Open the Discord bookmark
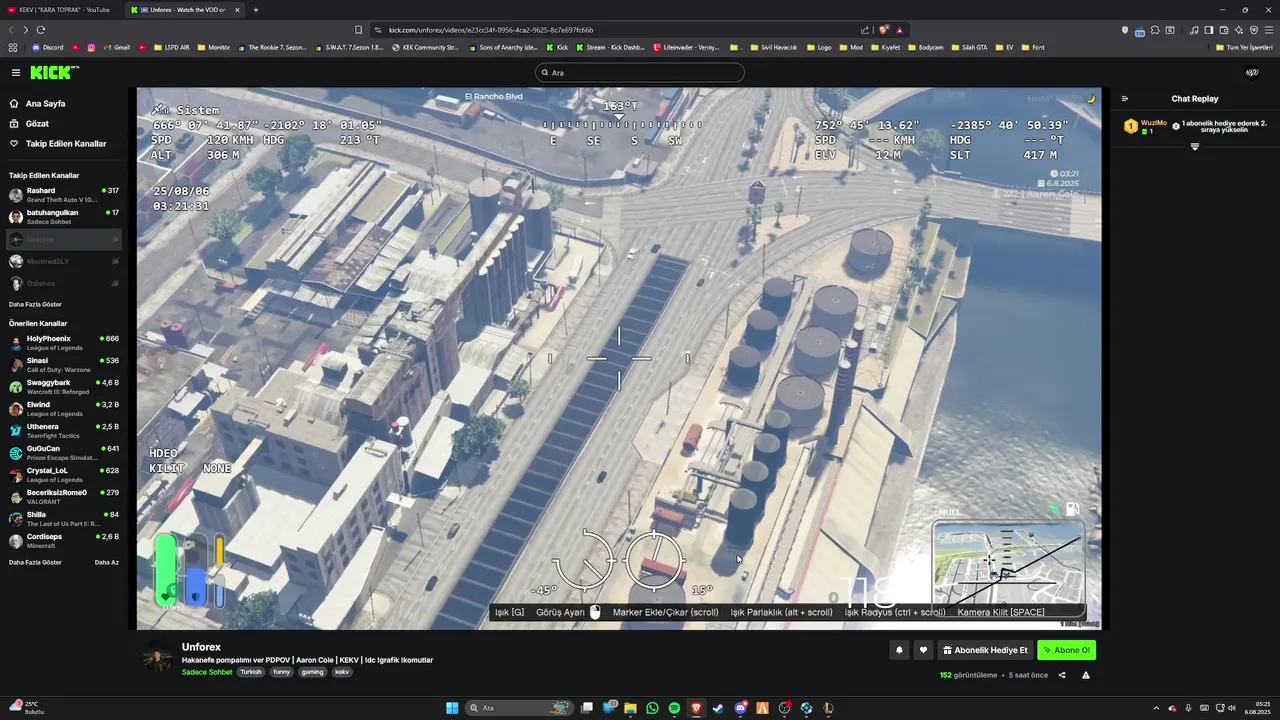The width and height of the screenshot is (1280, 720). [x=48, y=47]
